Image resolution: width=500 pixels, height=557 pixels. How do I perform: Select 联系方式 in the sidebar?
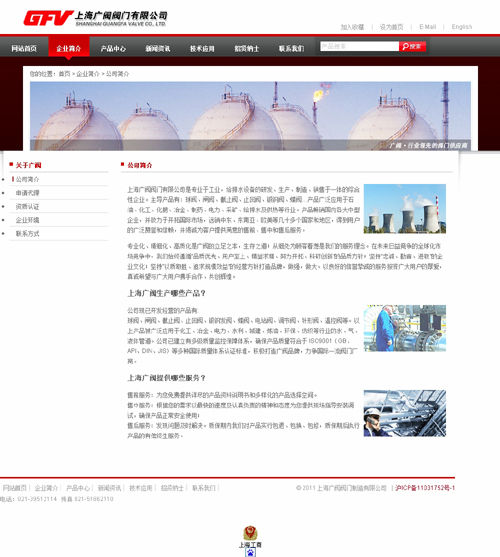[27, 233]
